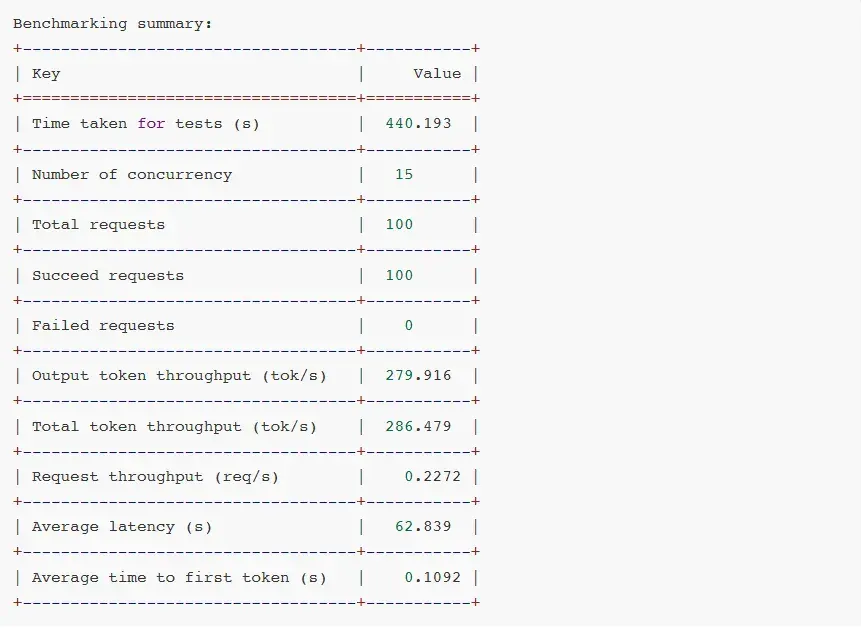Screen dimensions: 861x628
Task: Click the 'Average latency (s)' label
Action: click(121, 527)
